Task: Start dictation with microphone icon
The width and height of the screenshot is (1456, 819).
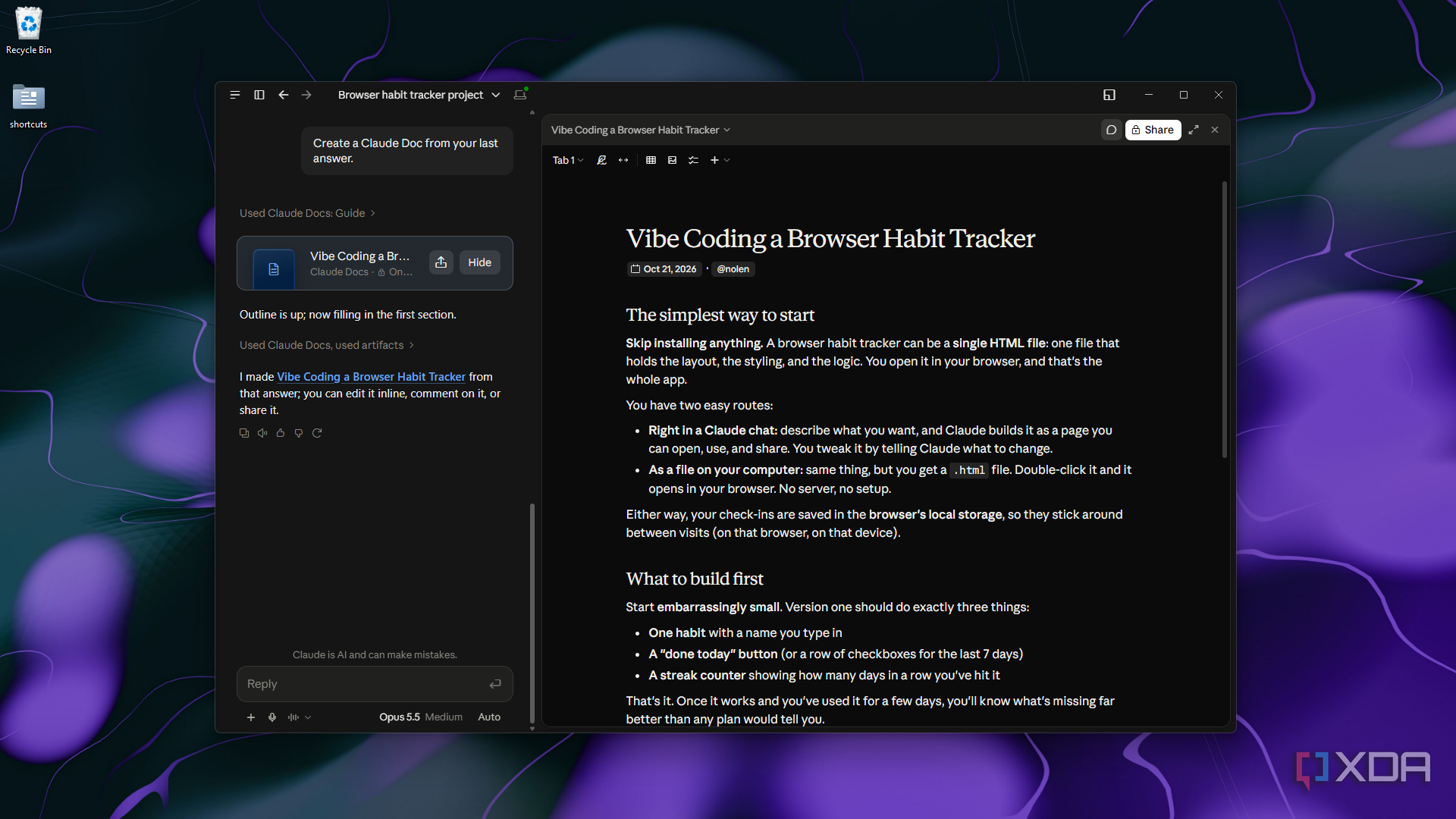Action: point(272,717)
